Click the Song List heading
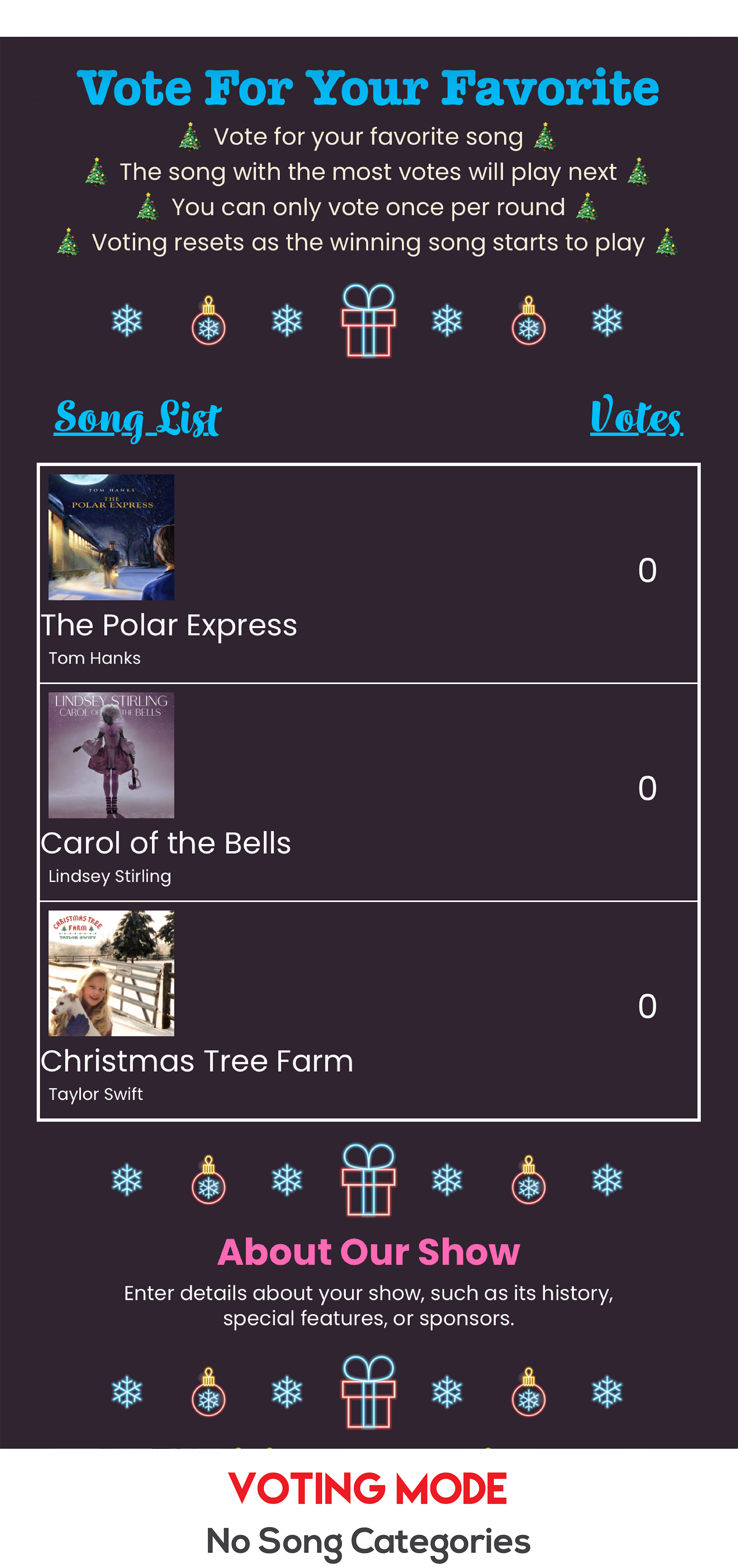 pos(138,418)
